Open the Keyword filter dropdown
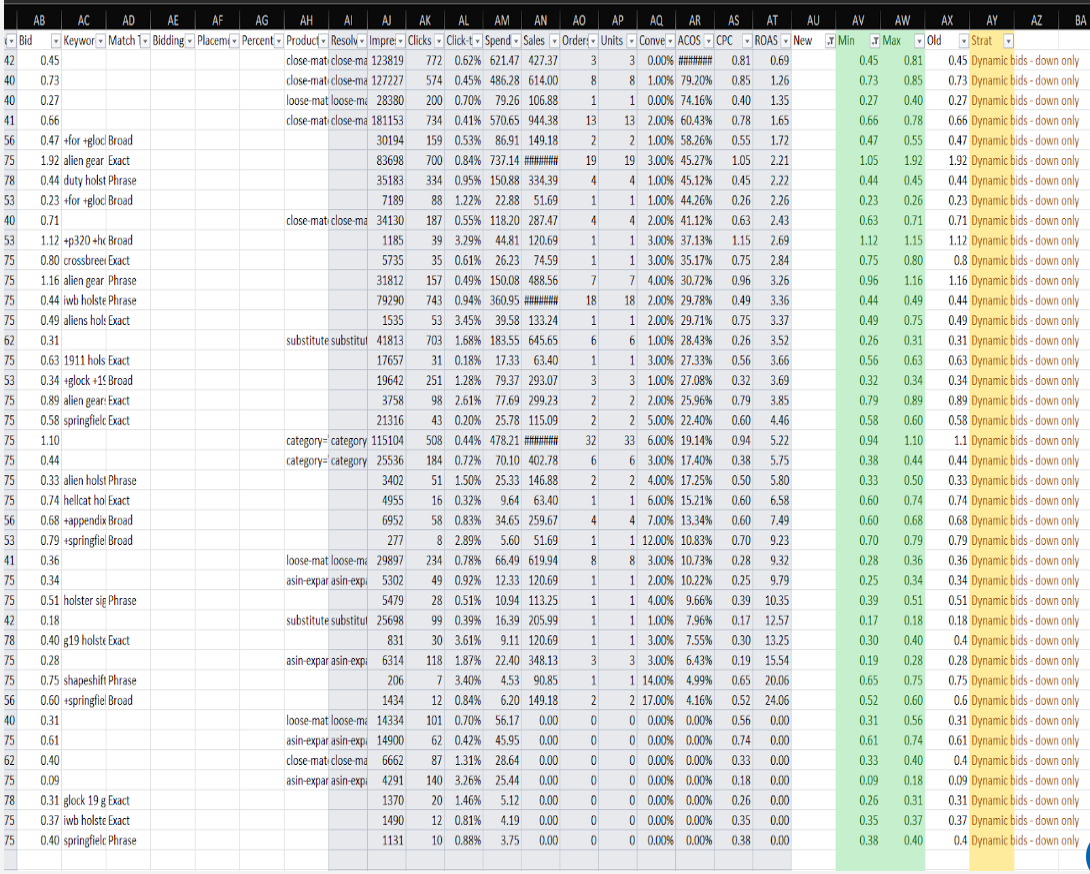1090x874 pixels. click(99, 41)
